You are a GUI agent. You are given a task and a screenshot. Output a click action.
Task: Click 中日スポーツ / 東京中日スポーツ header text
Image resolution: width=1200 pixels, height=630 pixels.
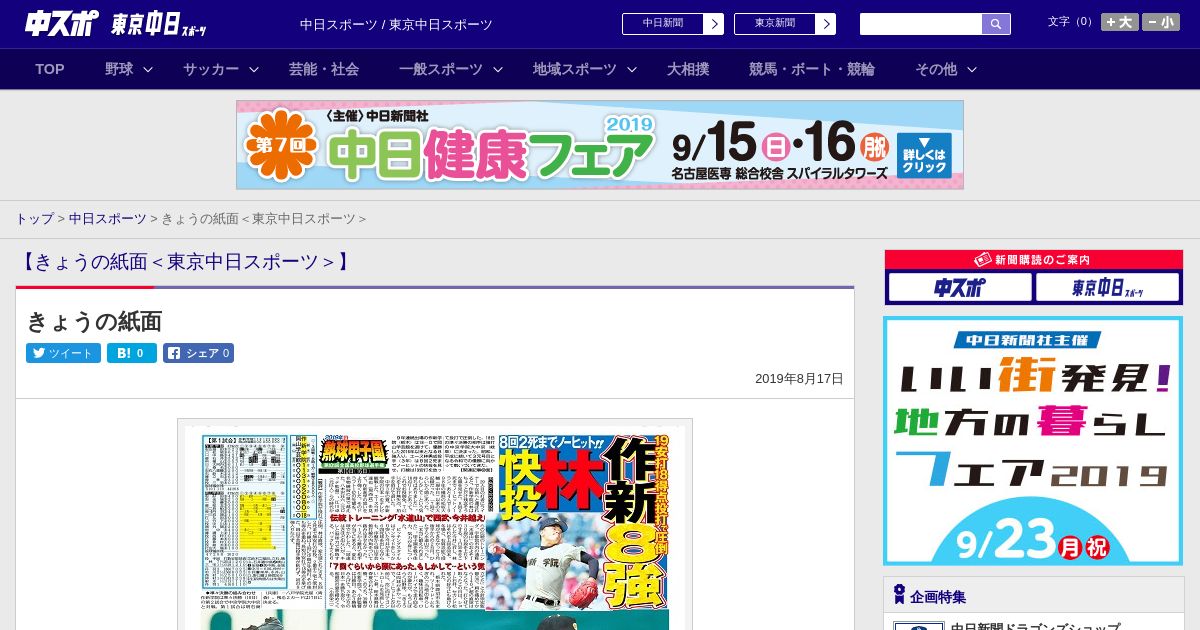click(396, 24)
